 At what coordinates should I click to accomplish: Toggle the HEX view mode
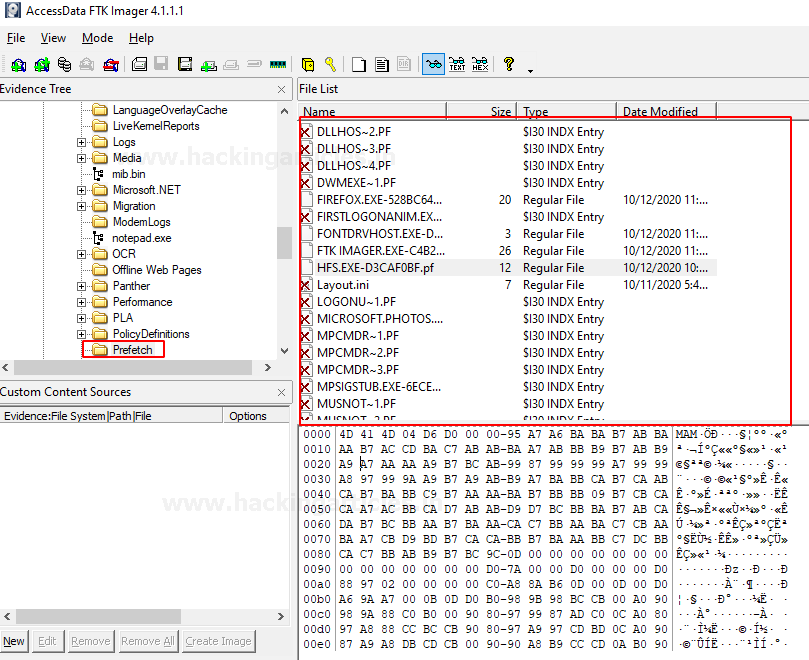coord(480,65)
